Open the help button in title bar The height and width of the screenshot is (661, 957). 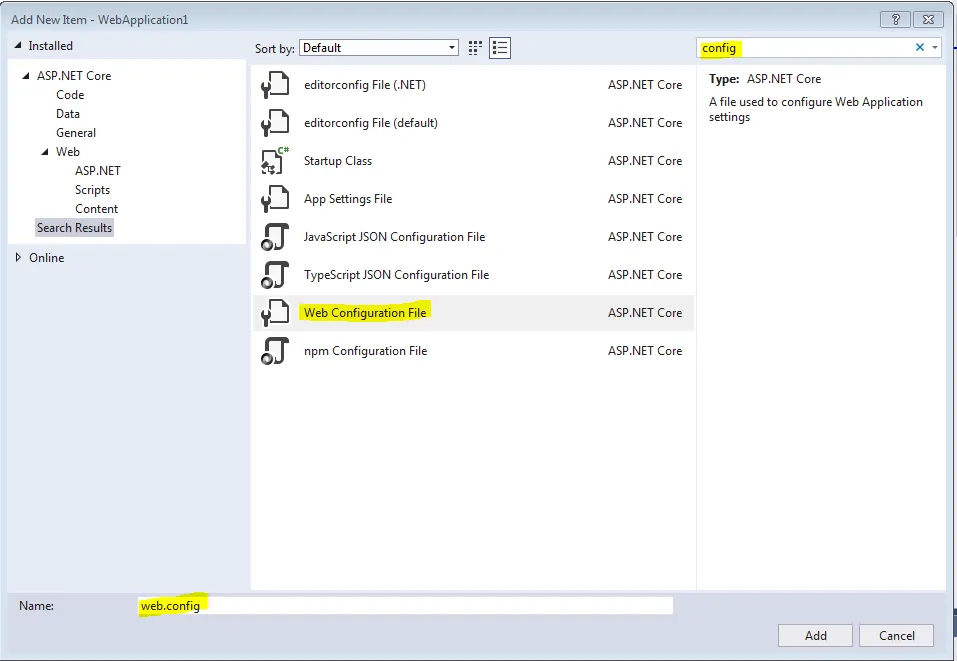click(x=895, y=20)
